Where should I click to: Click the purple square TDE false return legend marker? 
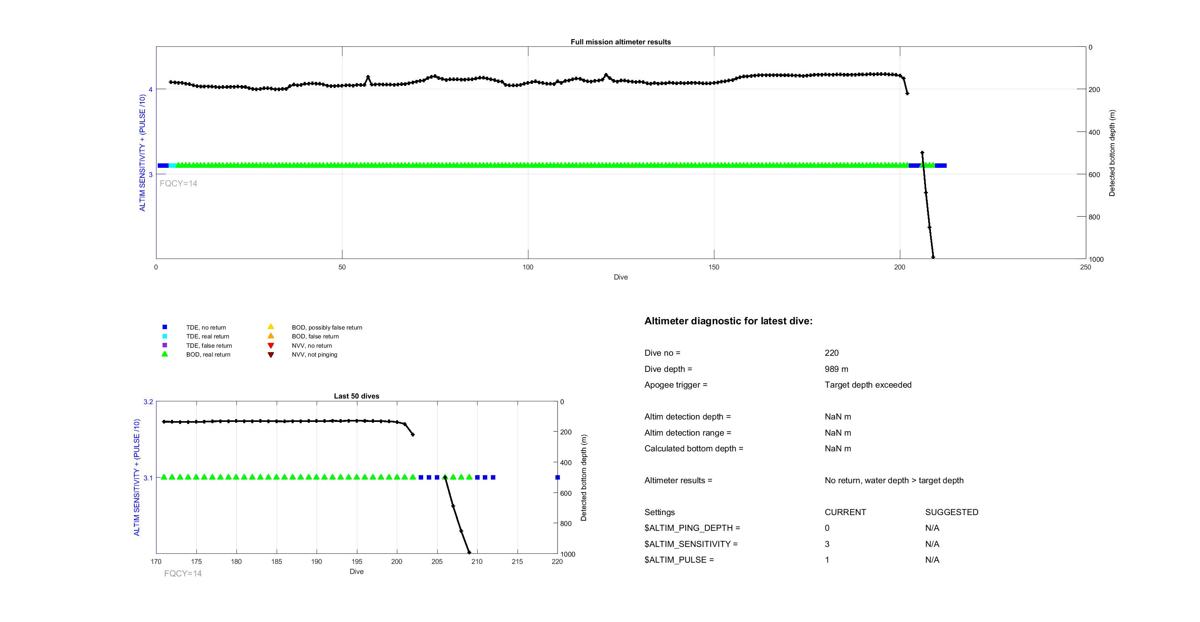click(x=165, y=345)
